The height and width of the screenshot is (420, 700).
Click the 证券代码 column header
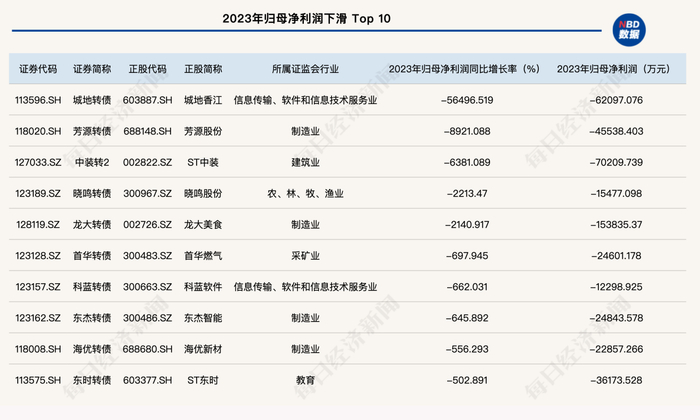point(38,69)
